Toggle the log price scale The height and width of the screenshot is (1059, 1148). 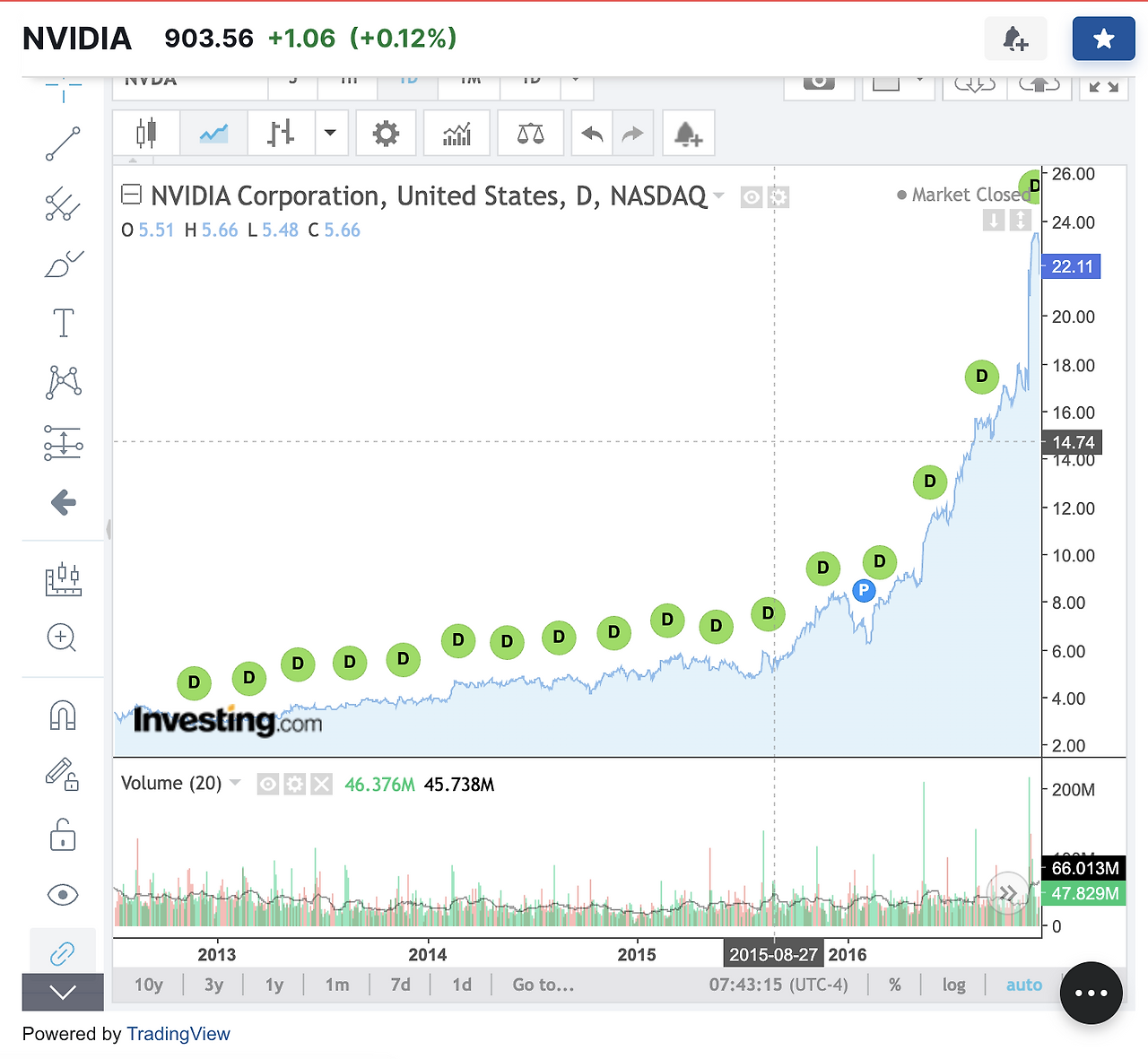[x=954, y=985]
